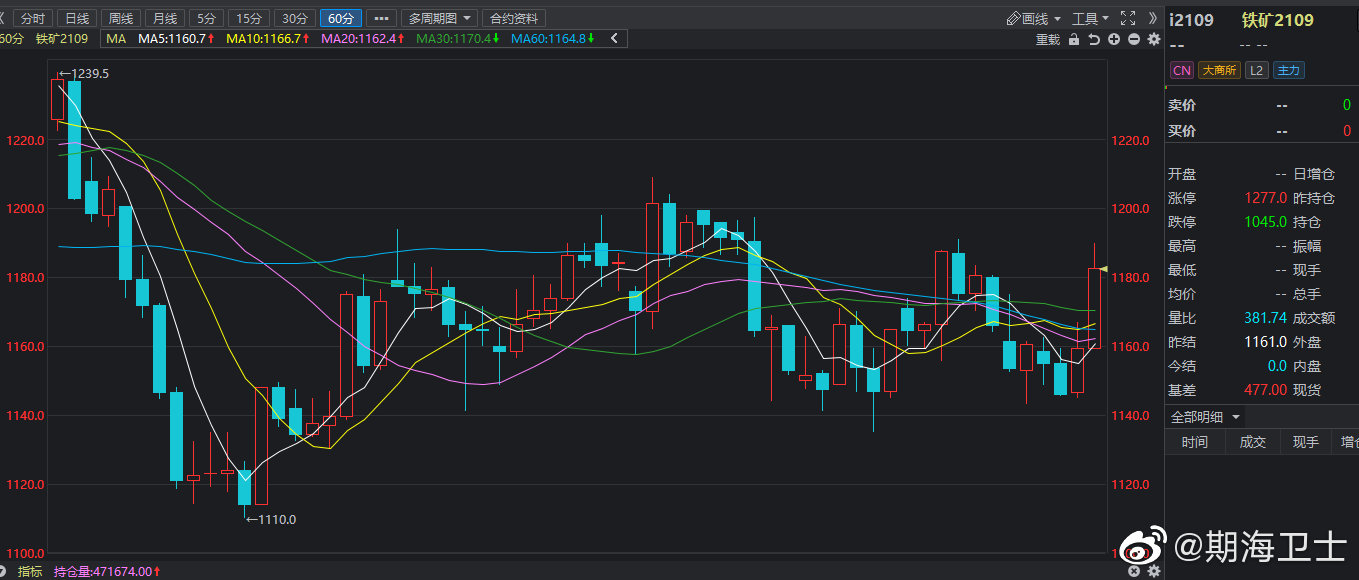Screen dimensions: 1359x580
Task: Switch to the 日线 daily chart
Action: 76,19
